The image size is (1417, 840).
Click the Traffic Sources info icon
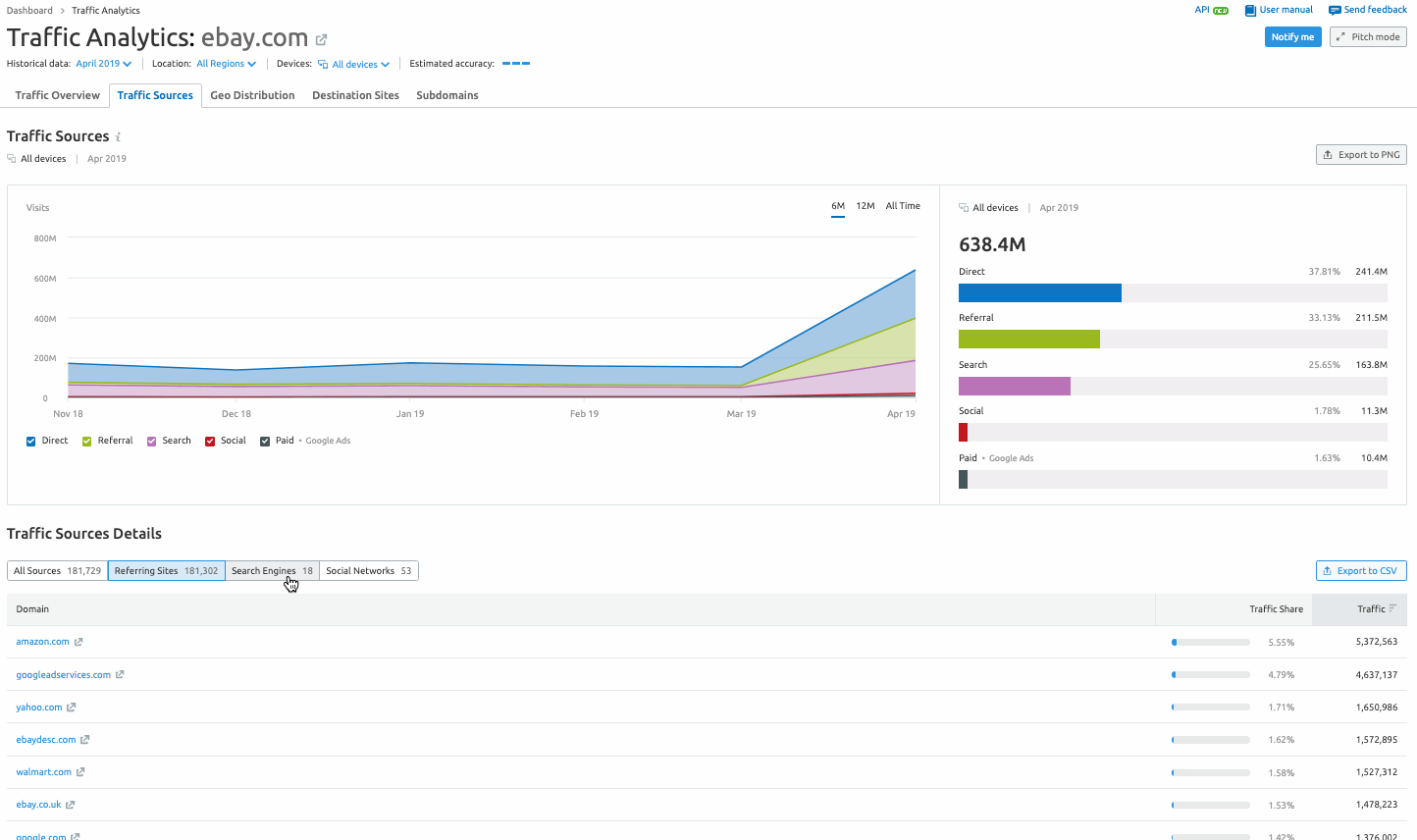click(118, 137)
